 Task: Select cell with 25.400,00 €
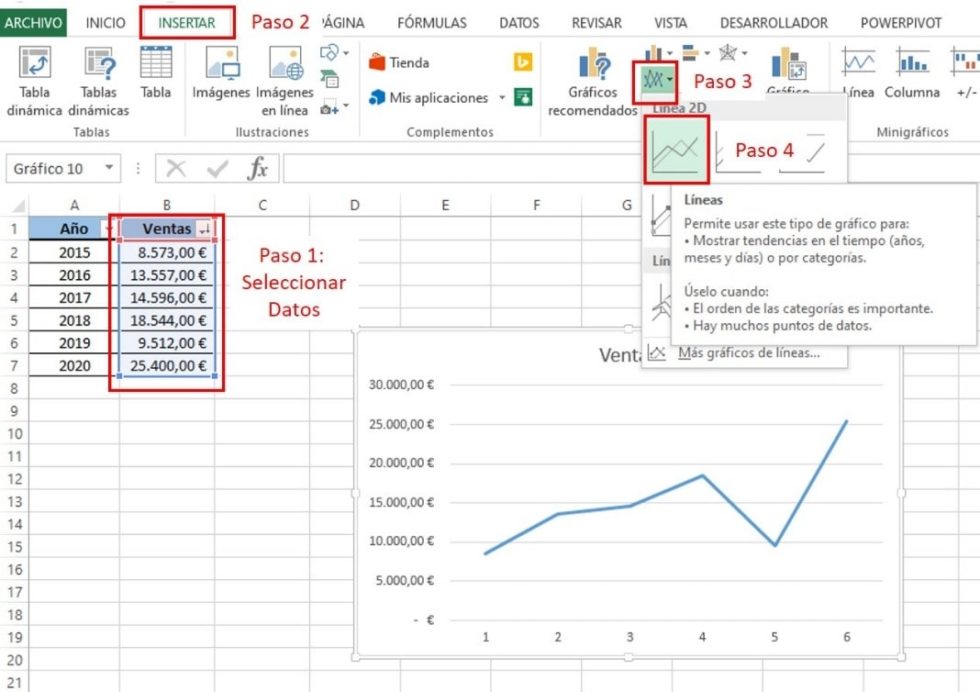[167, 365]
